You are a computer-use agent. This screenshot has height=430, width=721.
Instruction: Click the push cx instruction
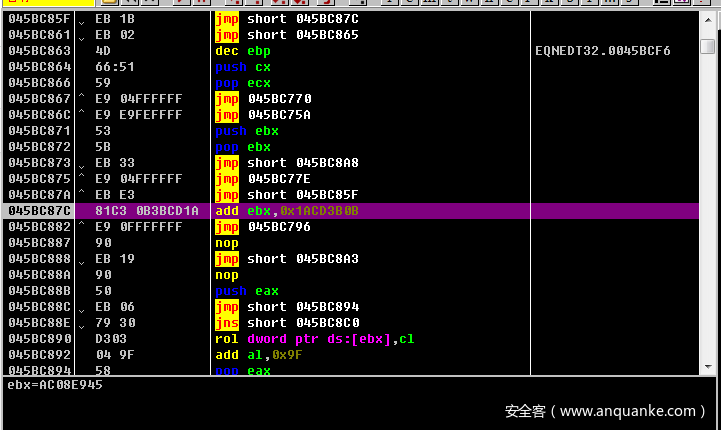click(243, 67)
